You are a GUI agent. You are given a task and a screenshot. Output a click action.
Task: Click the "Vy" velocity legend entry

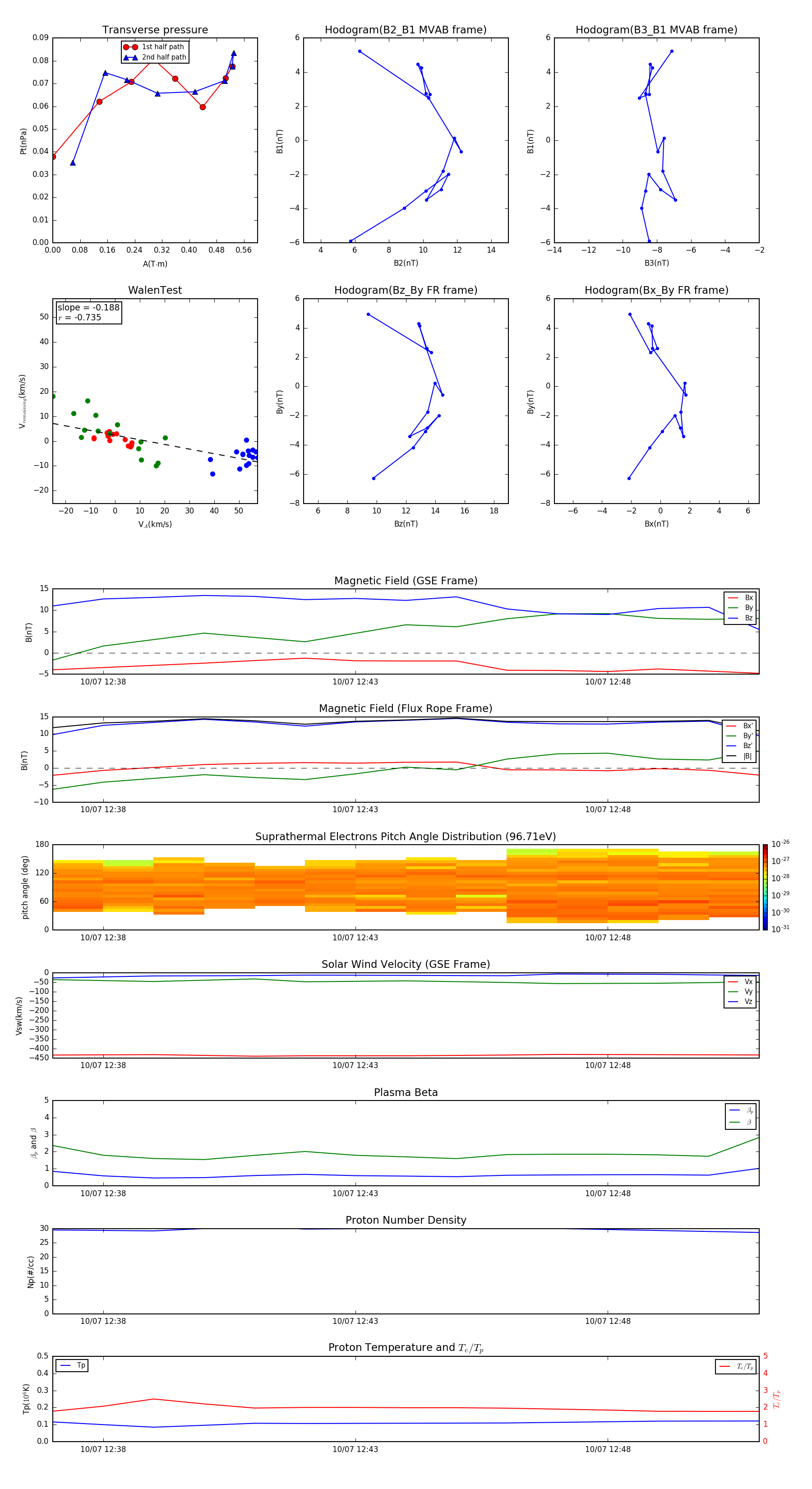(741, 992)
